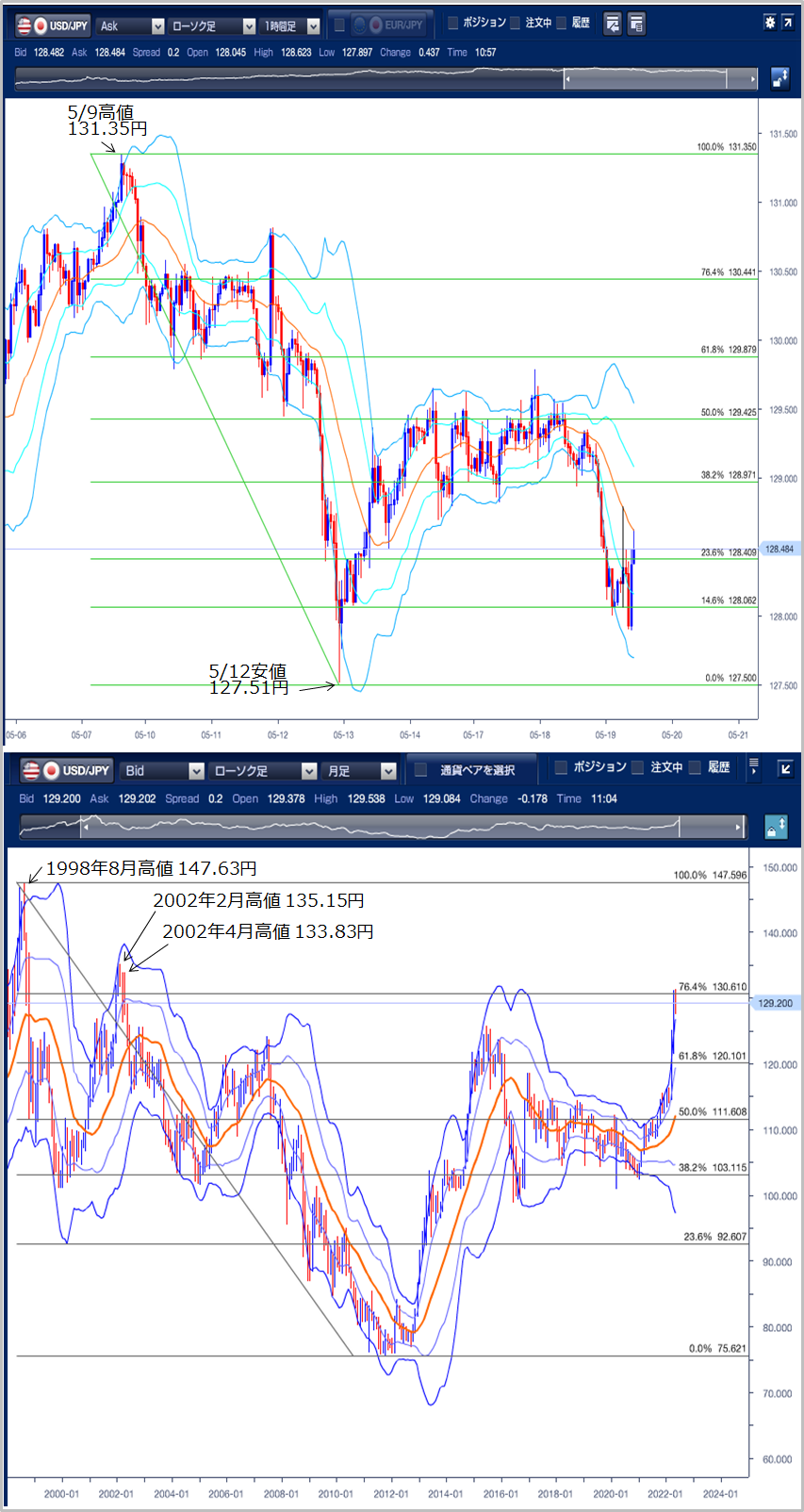Click the top chart navigator range slider
Image resolution: width=804 pixels, height=1512 pixels.
pyautogui.click(x=646, y=80)
